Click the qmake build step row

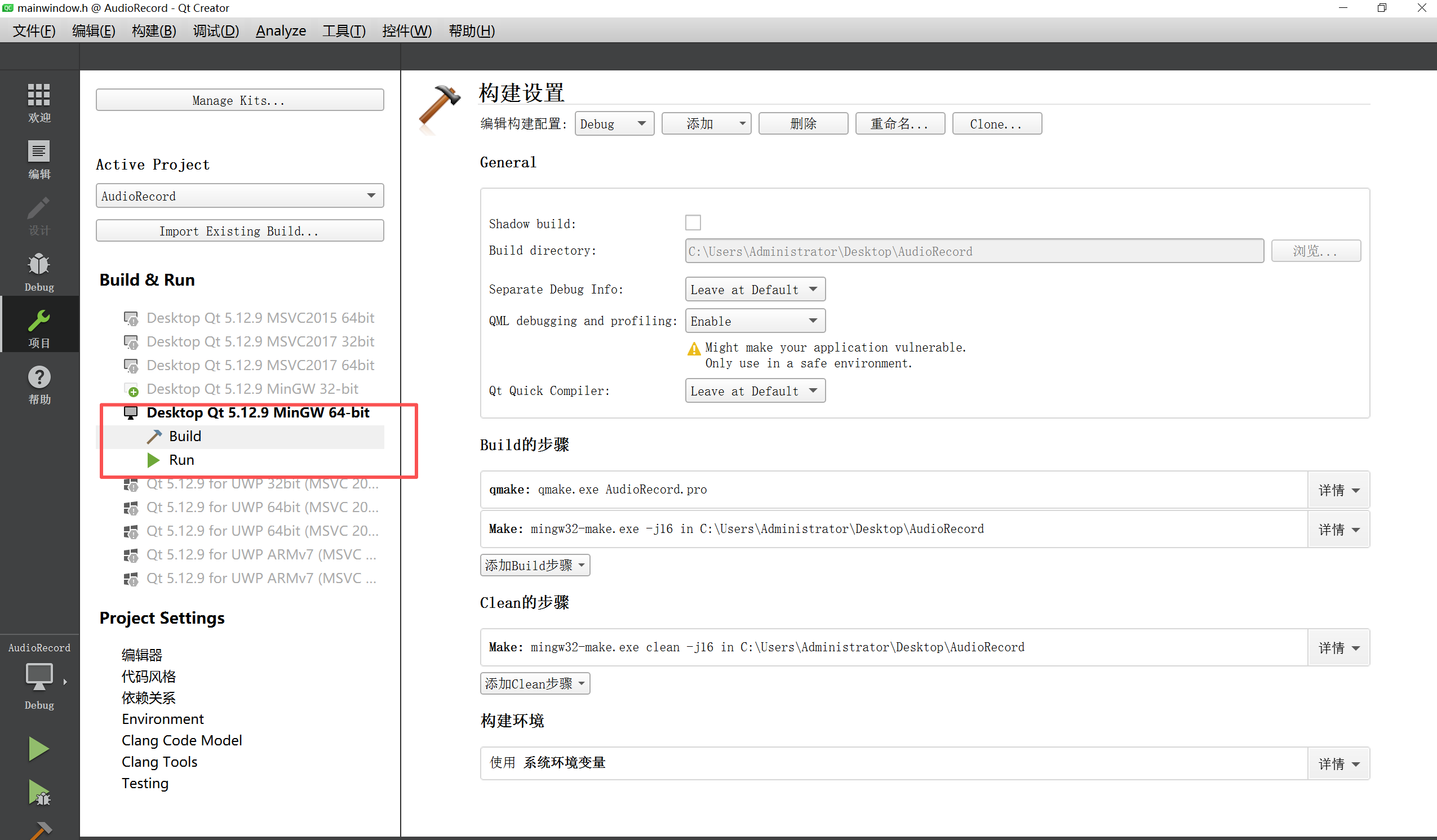tap(894, 490)
